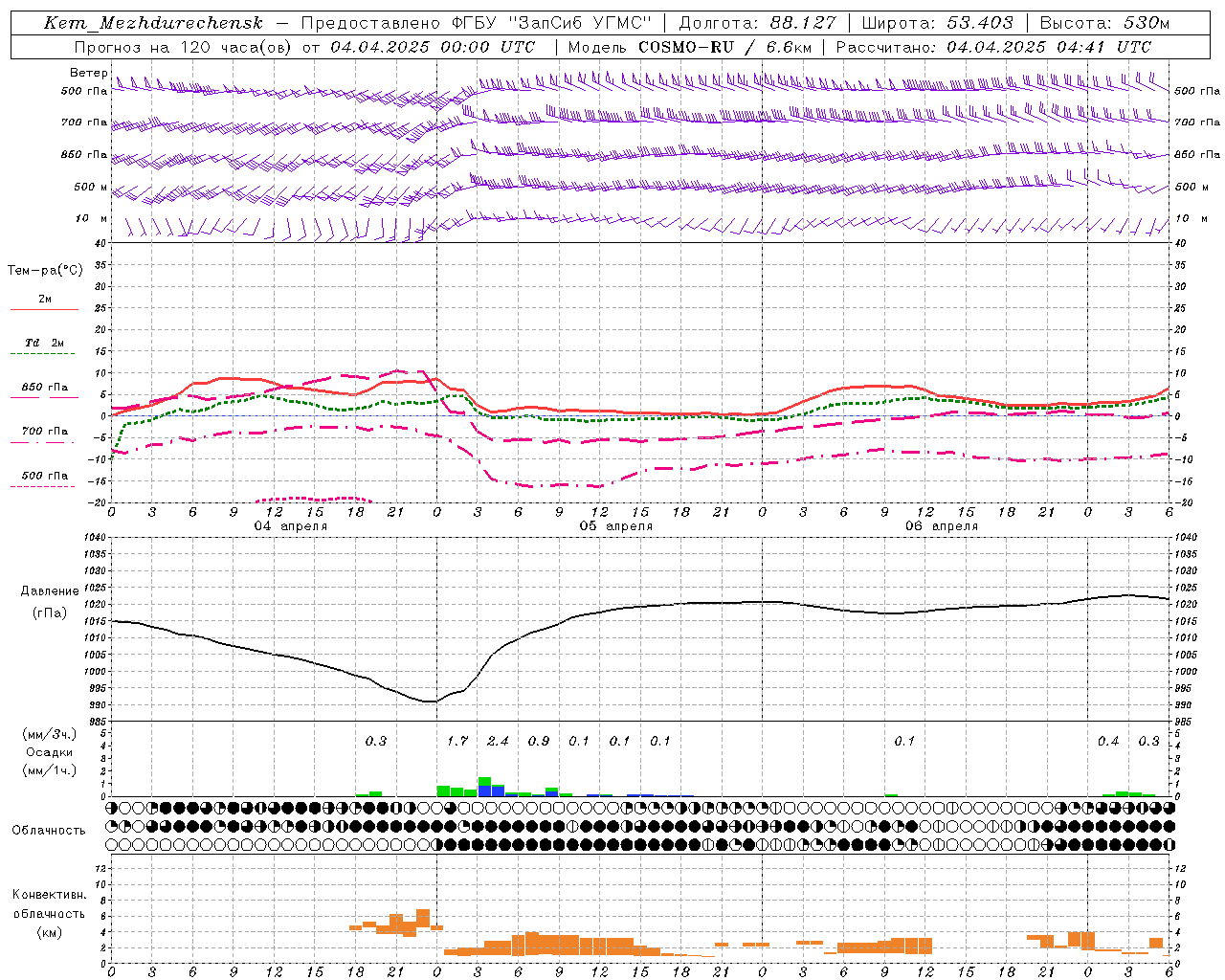Click the pressure curve minimum near 990
1225x980 pixels.
coord(431,702)
